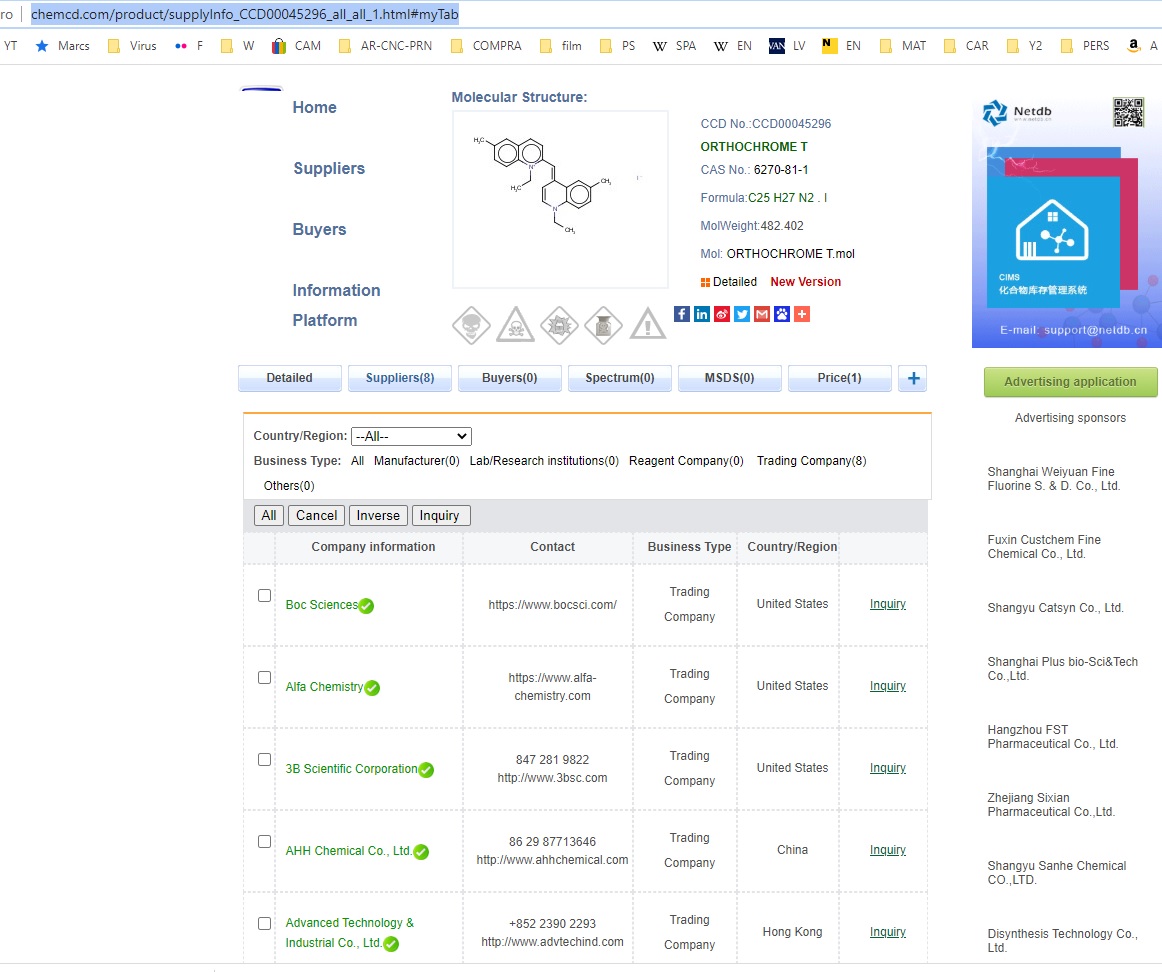Click verified badge next to Alfa Chemistry
The image size is (1162, 972).
pos(372,688)
